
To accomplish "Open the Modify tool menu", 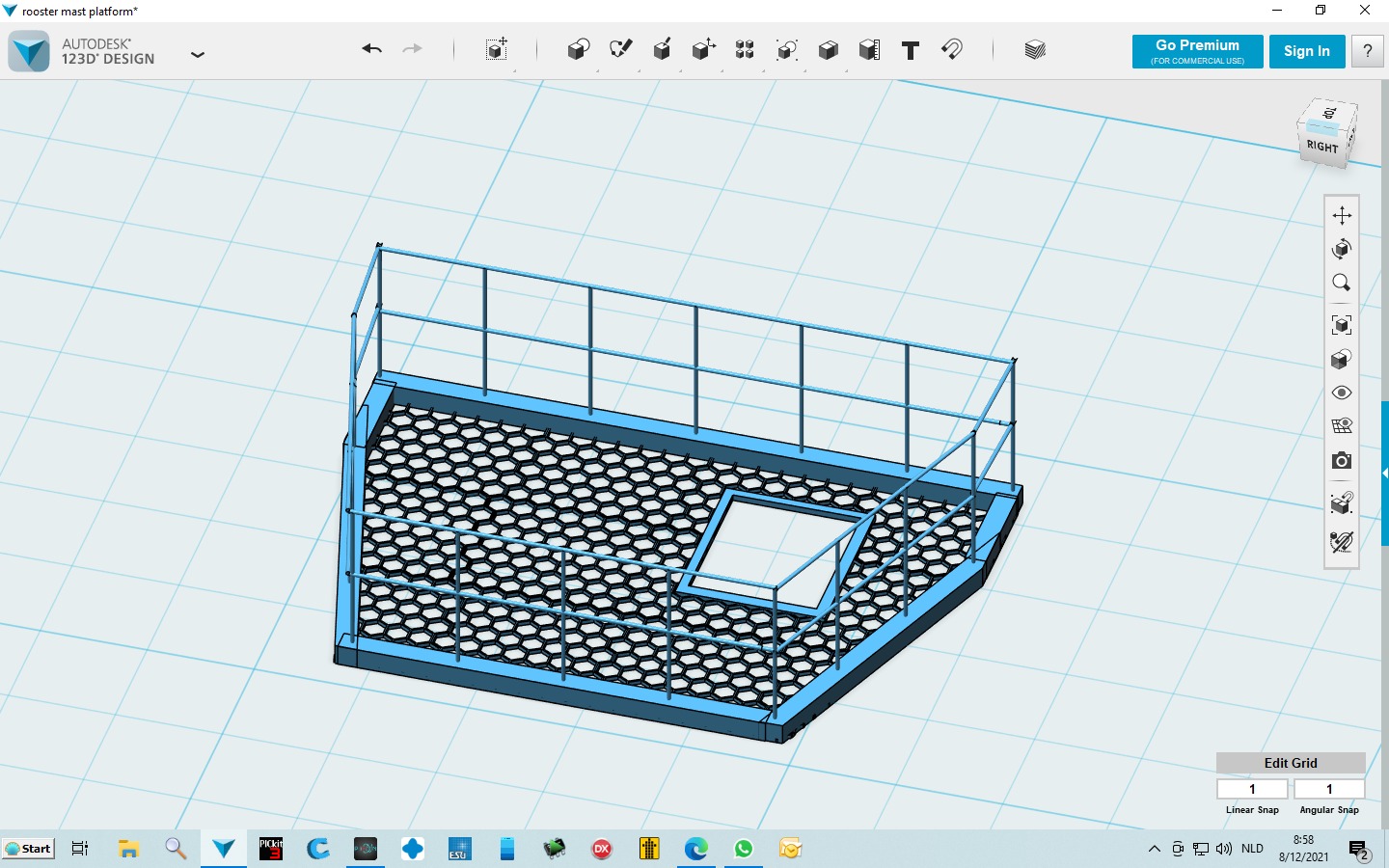I will coord(703,49).
